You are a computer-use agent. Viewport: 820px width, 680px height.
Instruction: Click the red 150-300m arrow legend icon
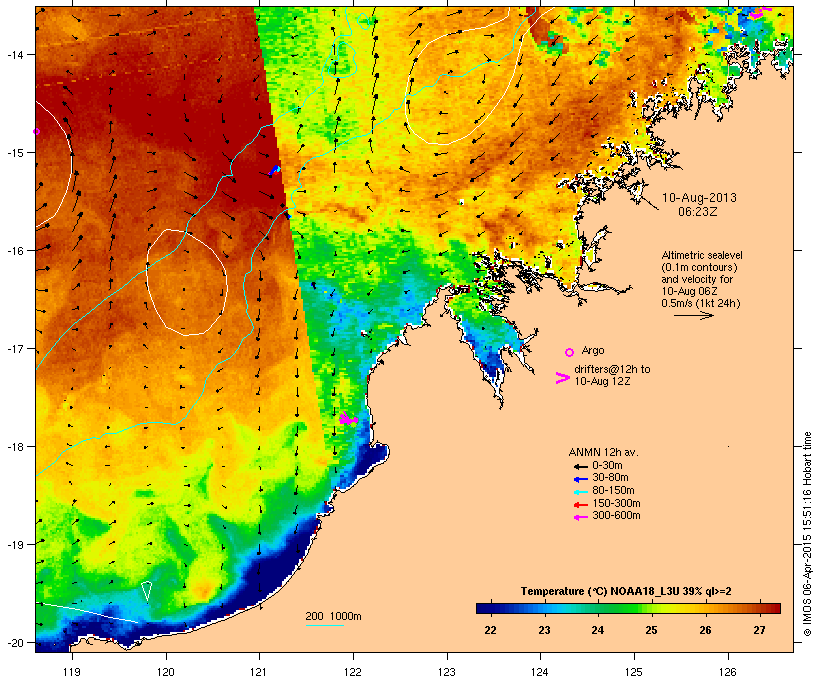tap(580, 505)
